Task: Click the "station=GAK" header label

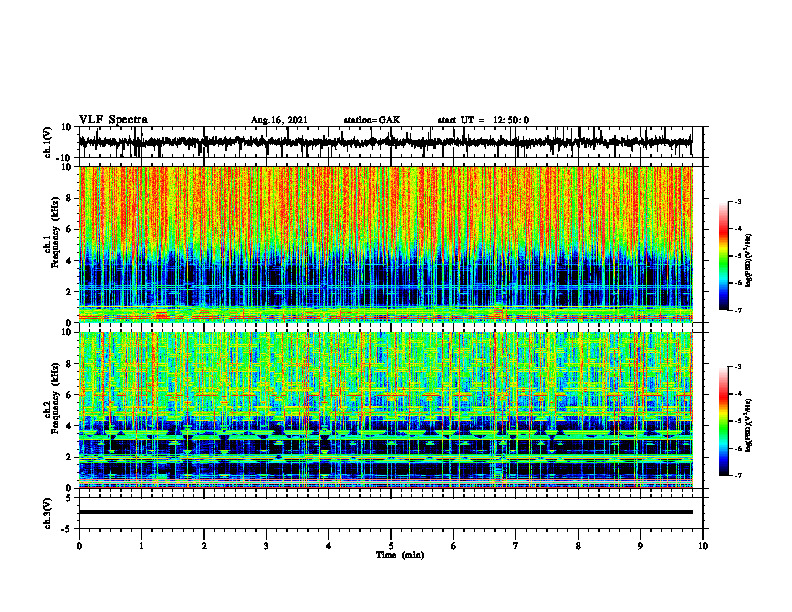Action: click(x=372, y=120)
